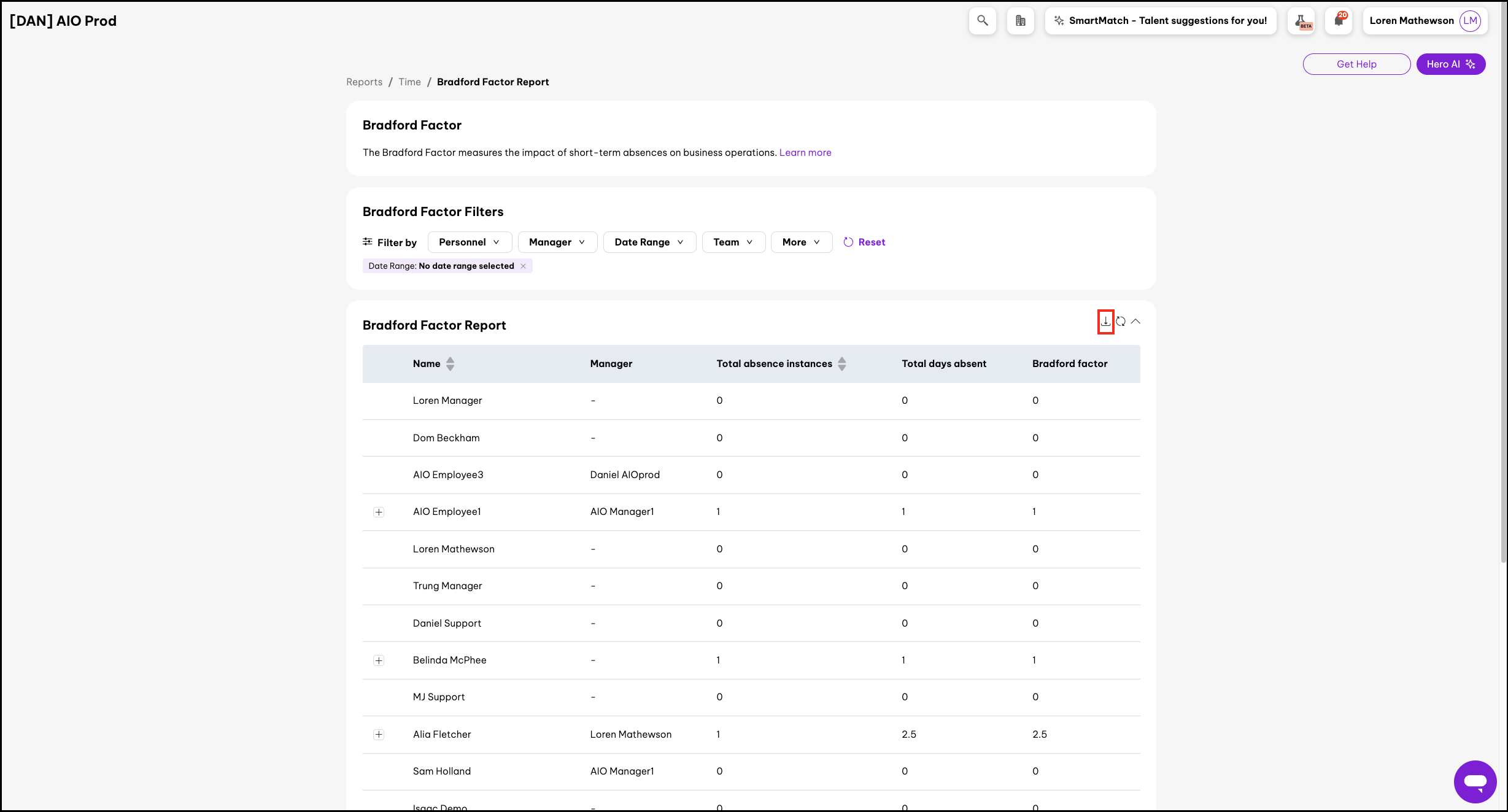Click the organisation building icon

pos(1021,21)
